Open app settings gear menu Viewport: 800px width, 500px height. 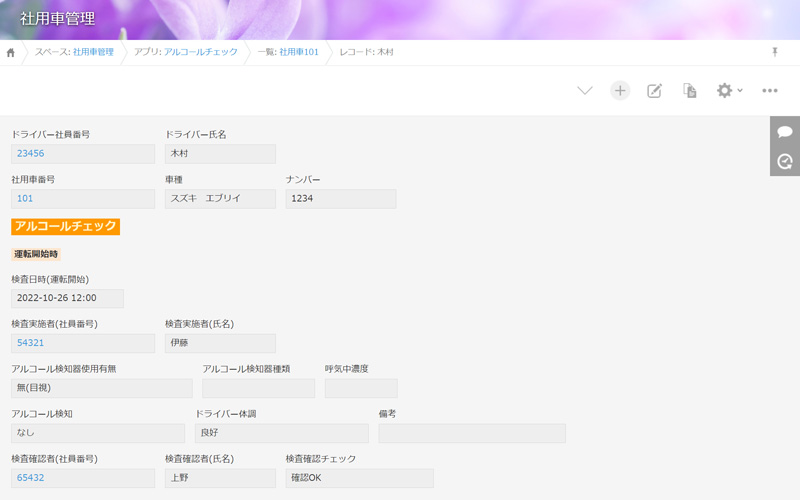[x=730, y=91]
